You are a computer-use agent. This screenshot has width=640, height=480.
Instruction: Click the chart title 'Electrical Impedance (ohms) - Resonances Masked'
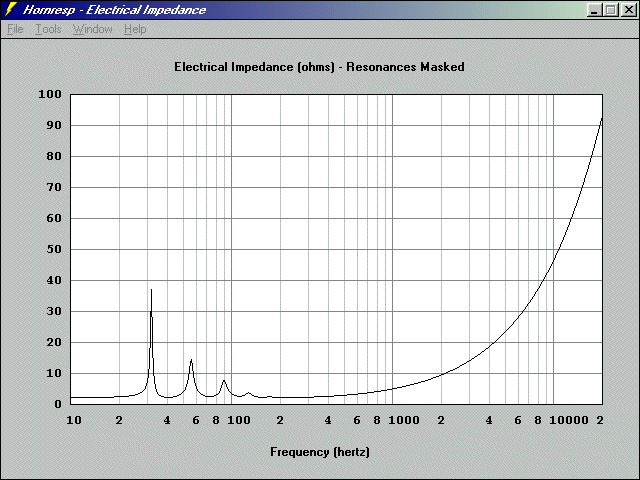click(319, 67)
